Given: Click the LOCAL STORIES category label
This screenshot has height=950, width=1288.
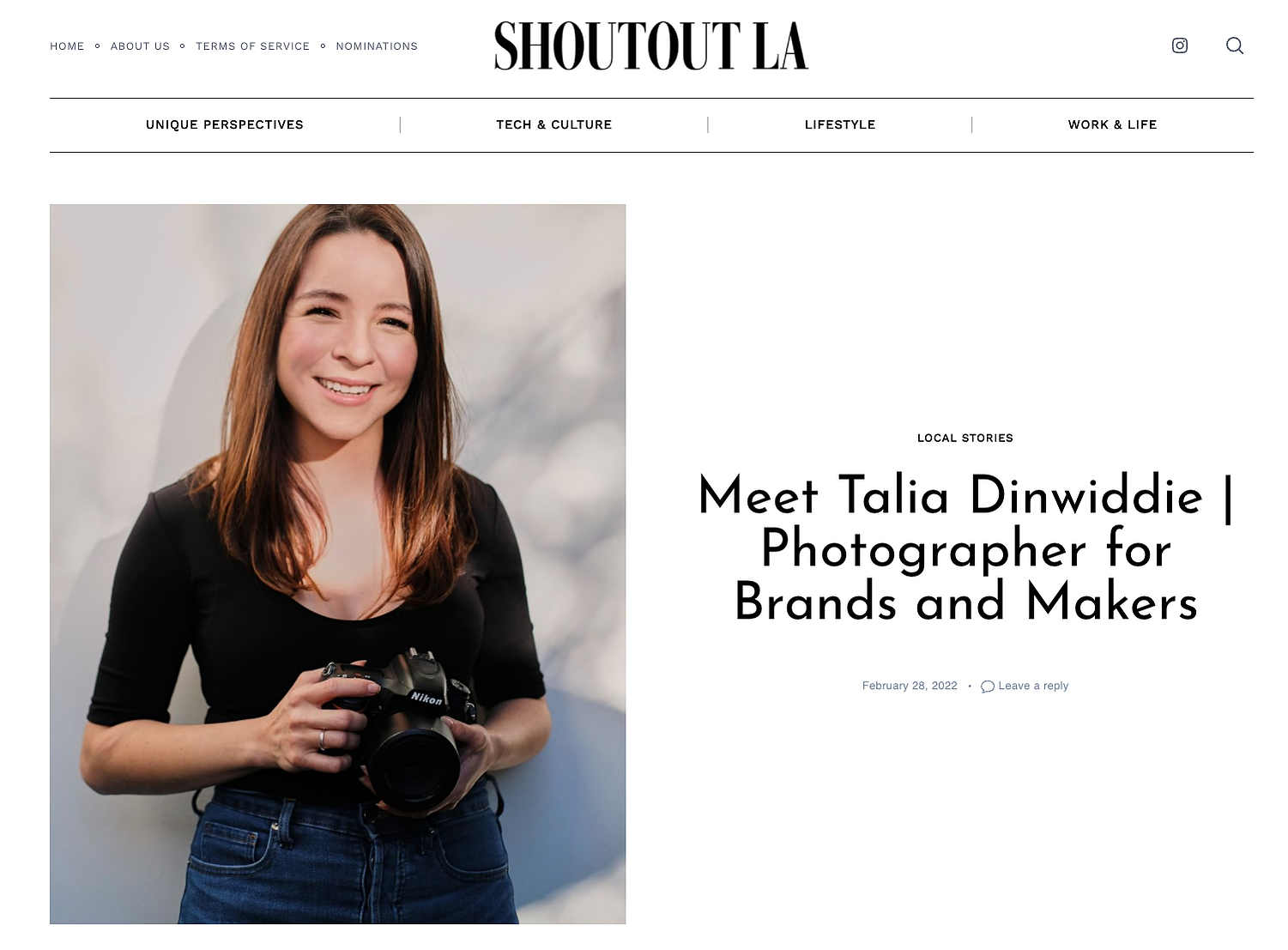Looking at the screenshot, I should pos(965,438).
